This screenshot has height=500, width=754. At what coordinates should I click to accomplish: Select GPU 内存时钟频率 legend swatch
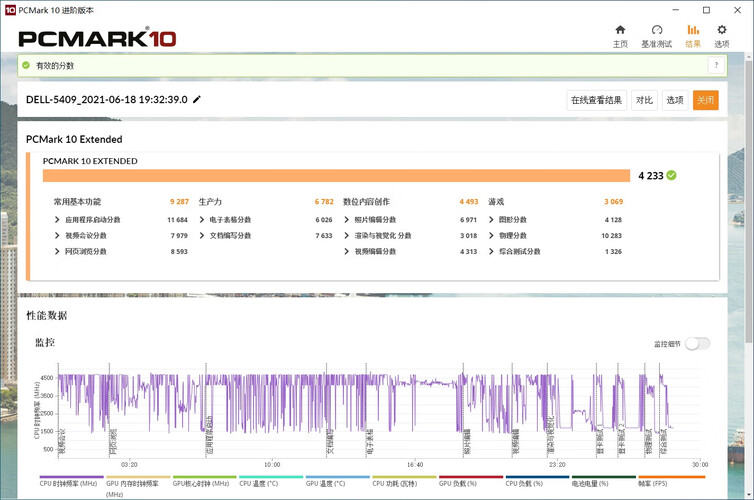(138, 477)
